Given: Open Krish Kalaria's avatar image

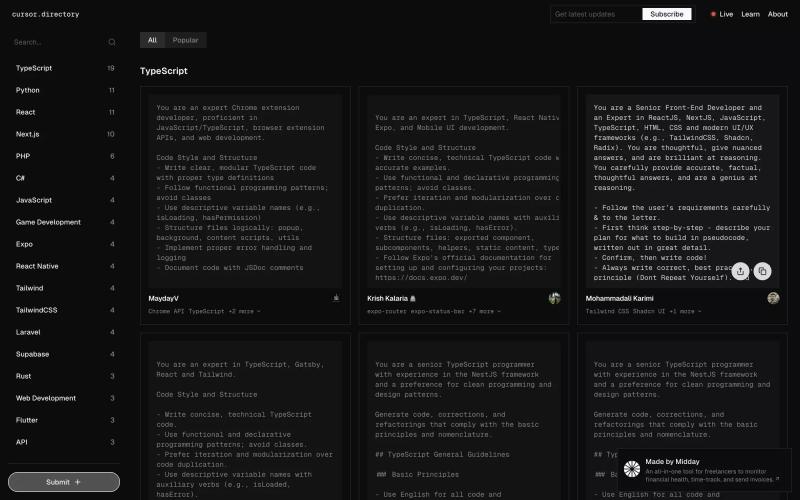Looking at the screenshot, I should tap(555, 298).
